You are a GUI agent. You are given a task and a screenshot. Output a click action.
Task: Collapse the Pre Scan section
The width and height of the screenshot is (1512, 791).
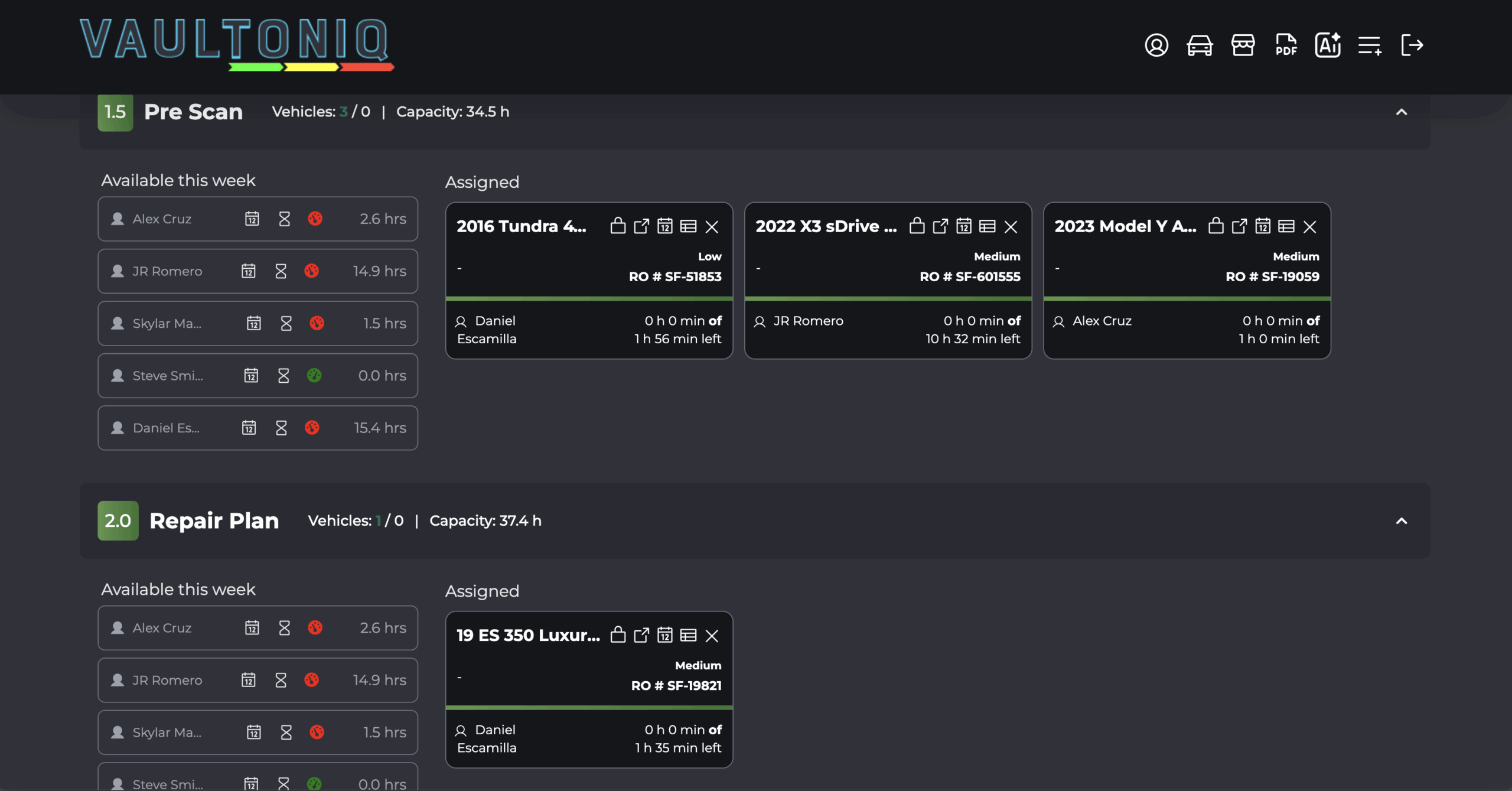[1402, 112]
